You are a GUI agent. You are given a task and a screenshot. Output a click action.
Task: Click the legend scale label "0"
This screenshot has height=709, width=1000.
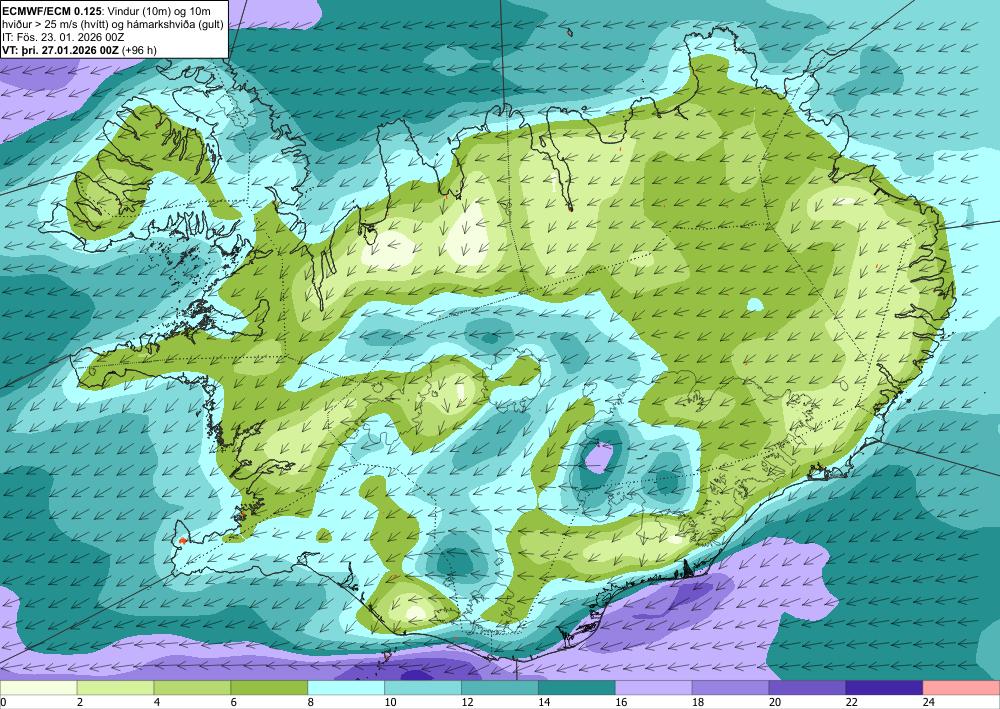(x=3, y=703)
